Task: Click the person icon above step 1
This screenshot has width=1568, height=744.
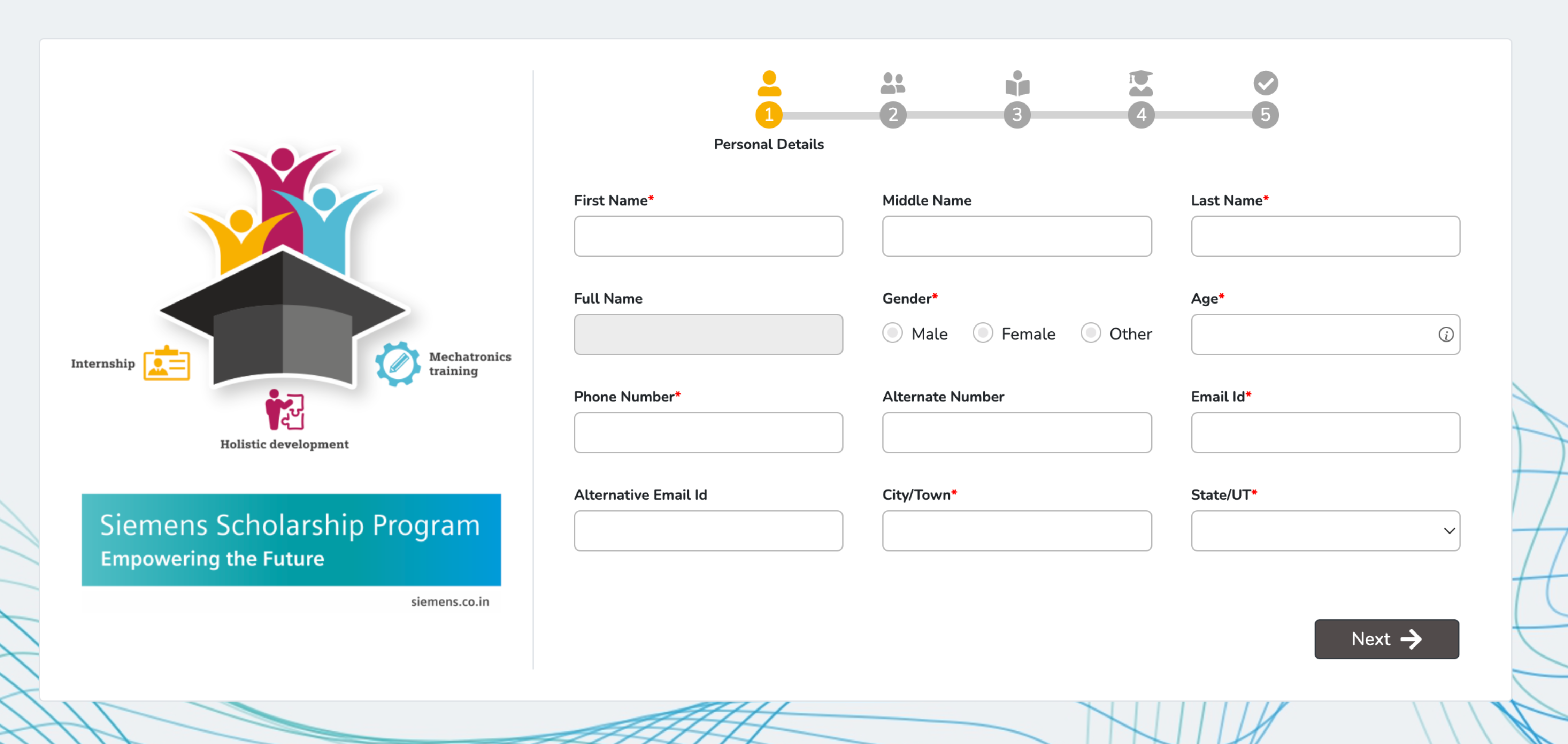Action: [x=769, y=84]
